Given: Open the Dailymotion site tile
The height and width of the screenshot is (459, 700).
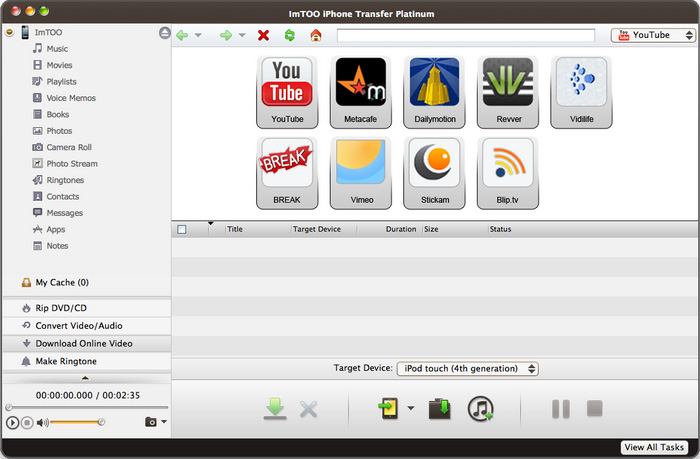Looking at the screenshot, I should pos(434,92).
